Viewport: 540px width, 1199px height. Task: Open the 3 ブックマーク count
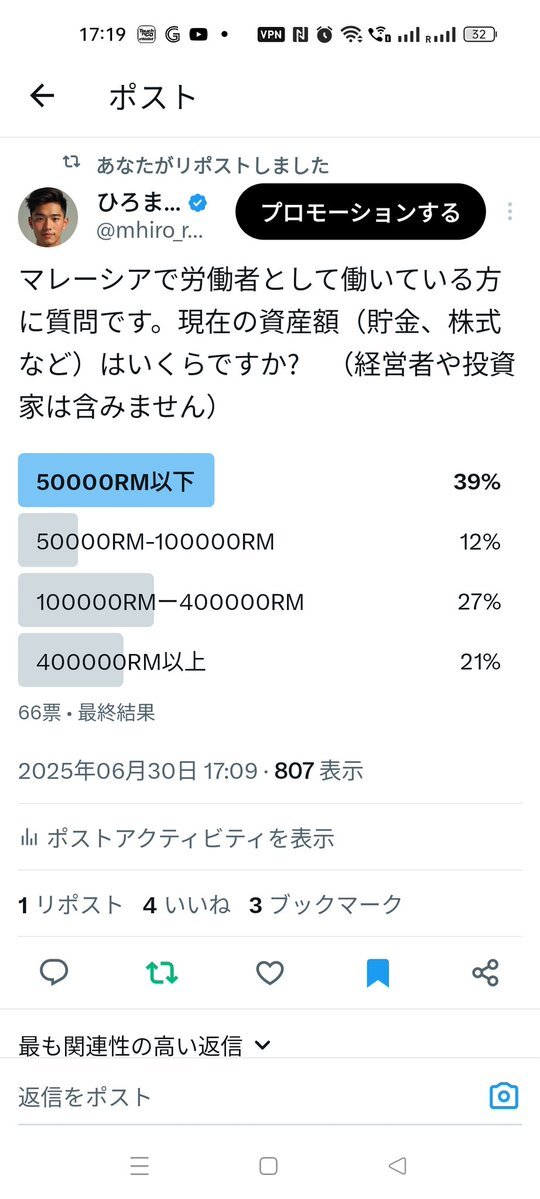pos(326,905)
